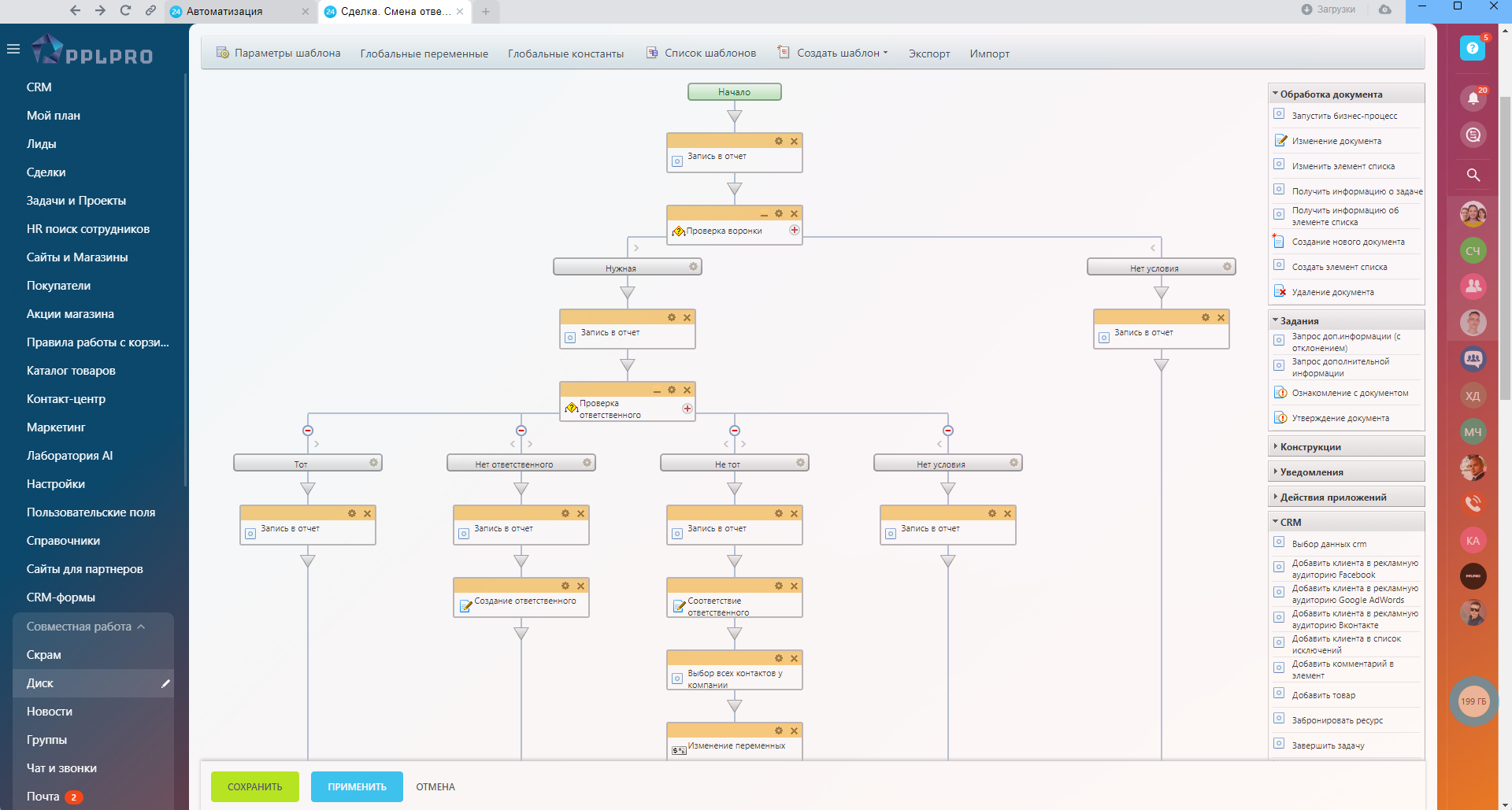Click the reload page icon
The image size is (1512, 810).
tap(125, 10)
